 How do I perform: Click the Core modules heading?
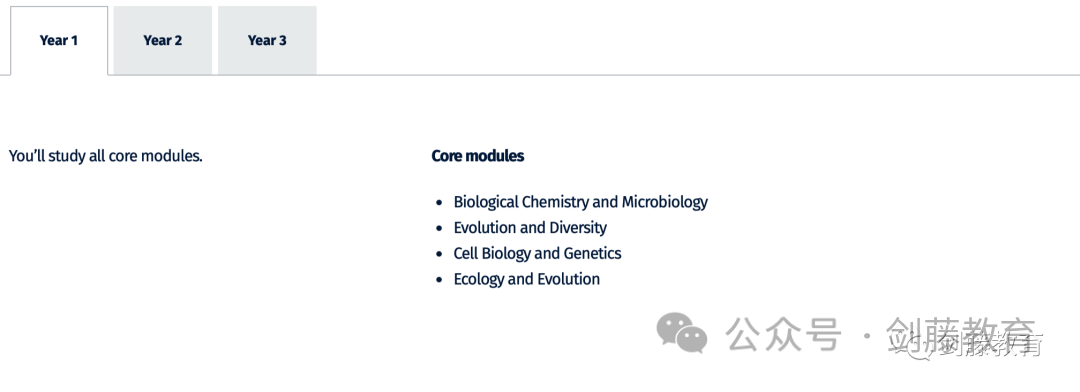tap(478, 156)
